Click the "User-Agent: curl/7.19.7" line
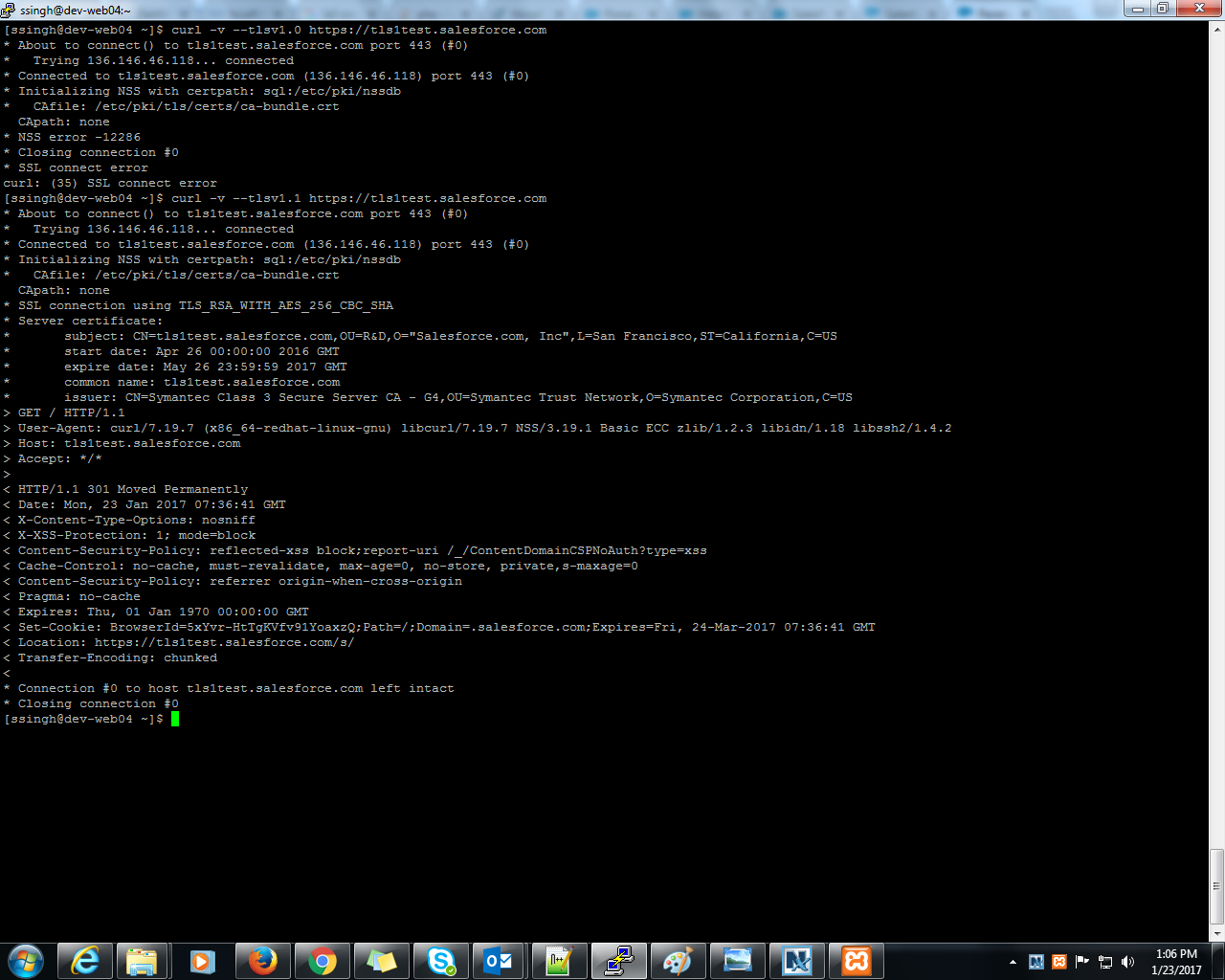Viewport: 1225px width, 980px height. pyautogui.click(x=478, y=428)
